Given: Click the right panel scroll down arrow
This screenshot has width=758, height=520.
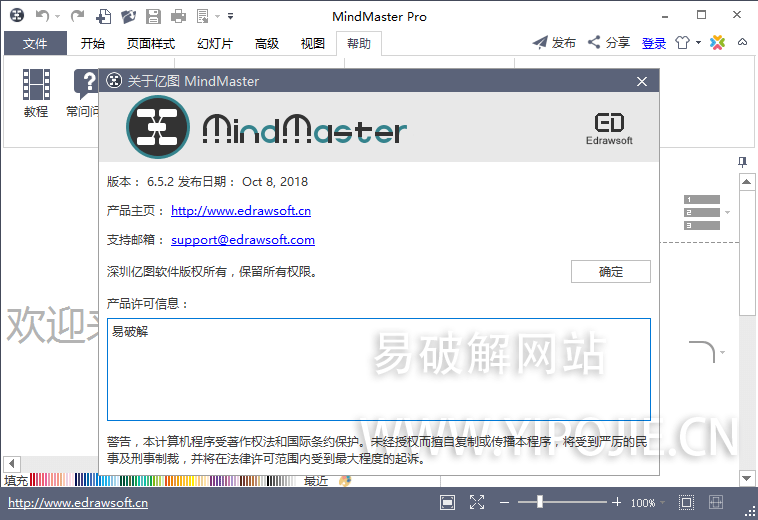Looking at the screenshot, I should click(746, 478).
